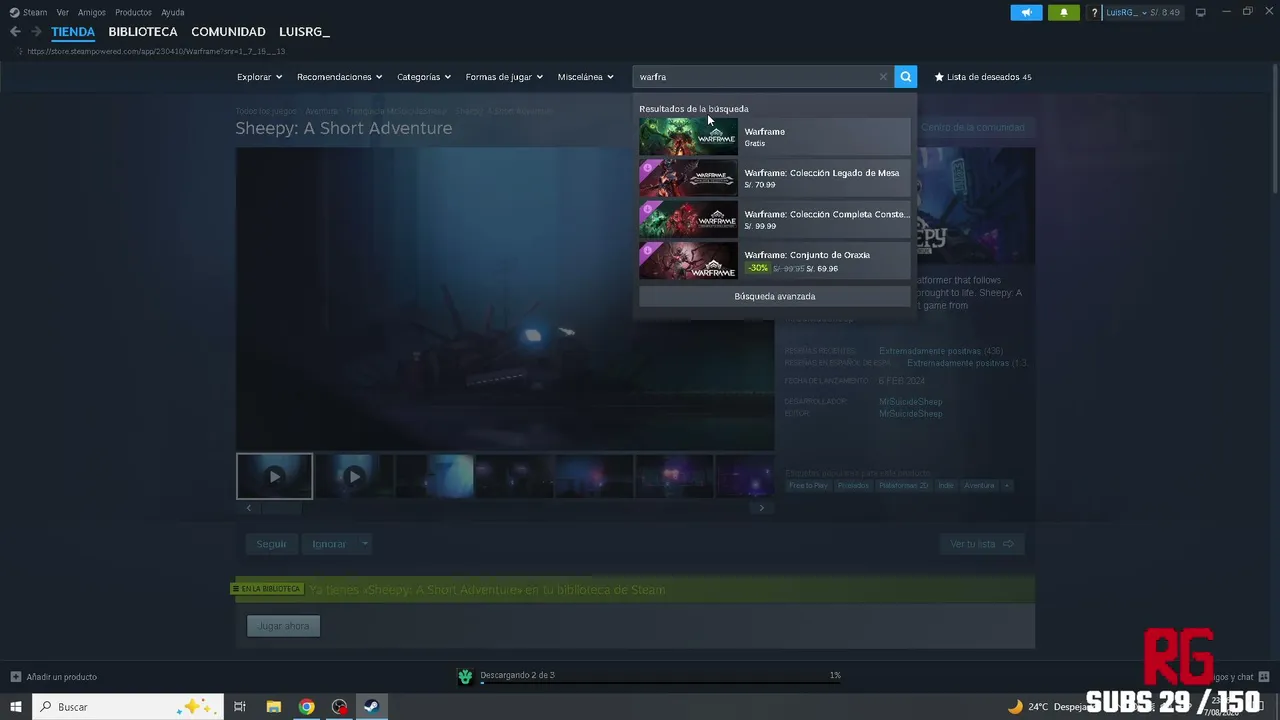This screenshot has width=1280, height=720.
Task: Expand the Categorías dropdown
Action: pos(424,77)
